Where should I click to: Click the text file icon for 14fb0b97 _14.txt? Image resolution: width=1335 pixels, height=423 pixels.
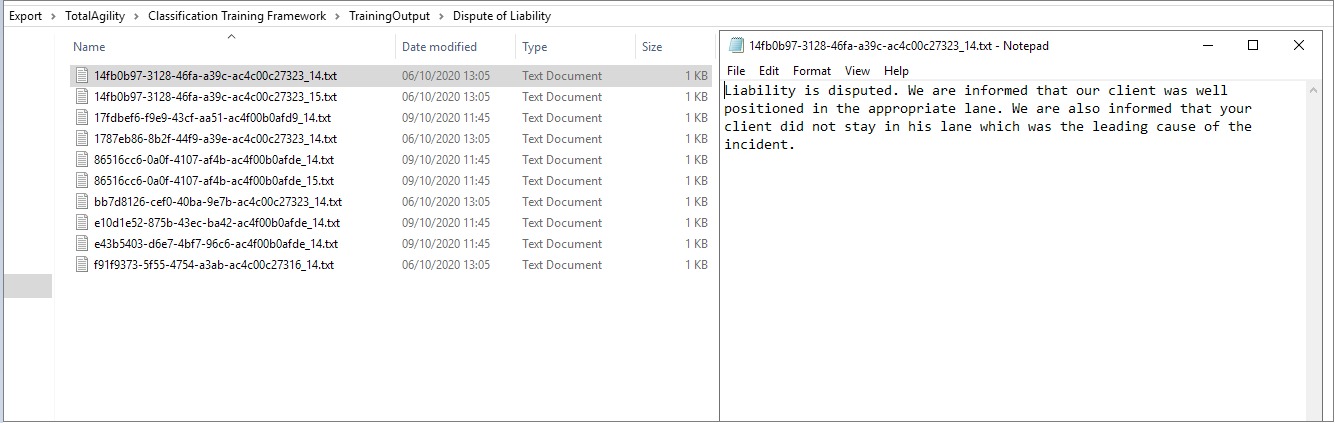pos(83,76)
